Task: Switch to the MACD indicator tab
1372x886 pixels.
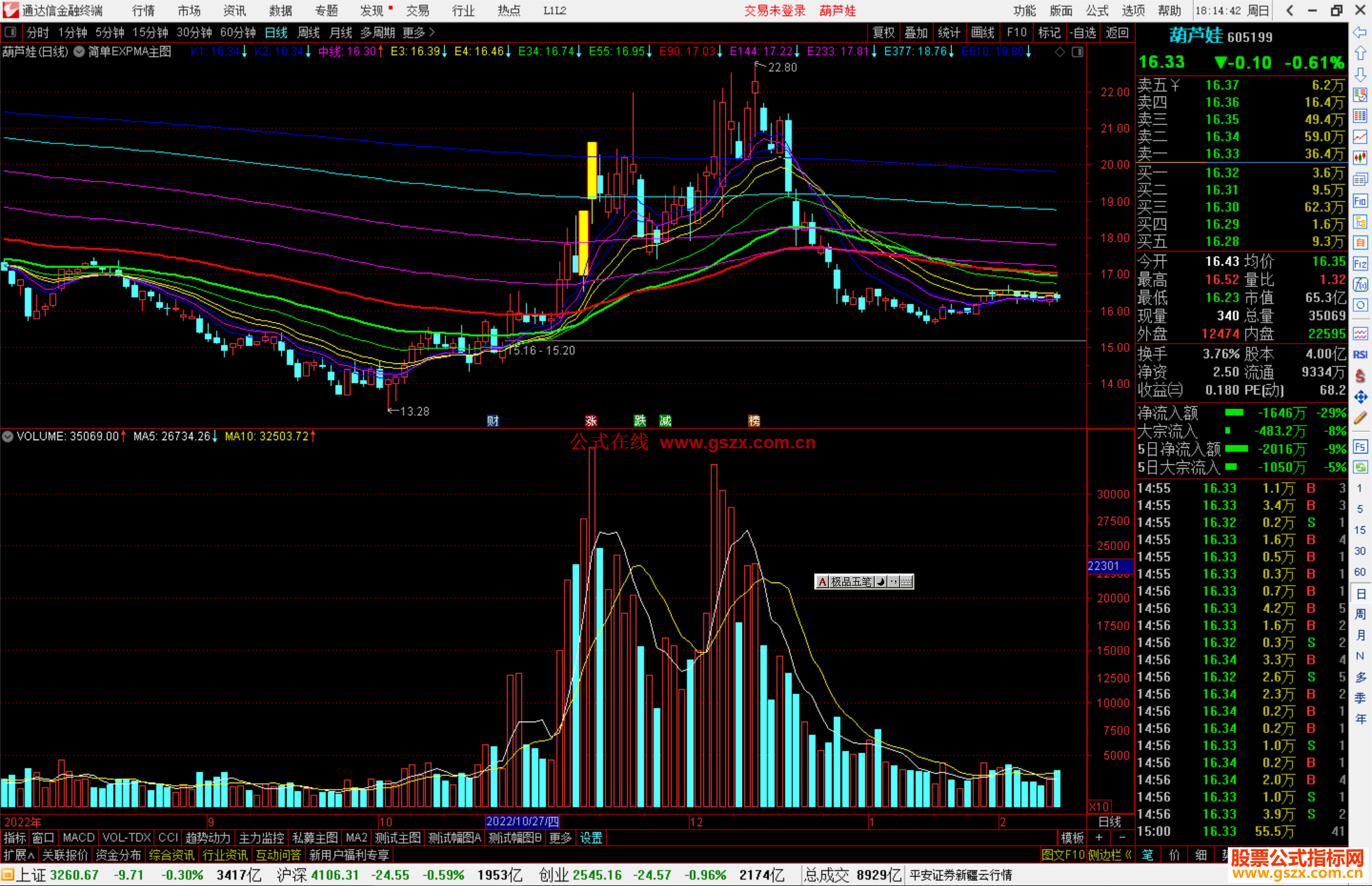Action: pos(79,838)
